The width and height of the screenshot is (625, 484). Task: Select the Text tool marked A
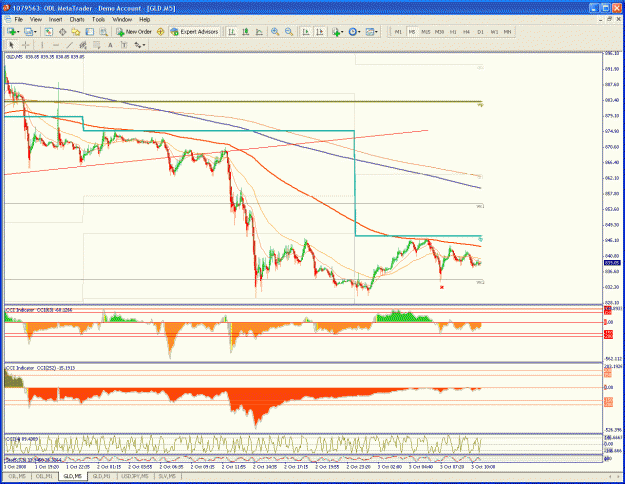pos(110,45)
